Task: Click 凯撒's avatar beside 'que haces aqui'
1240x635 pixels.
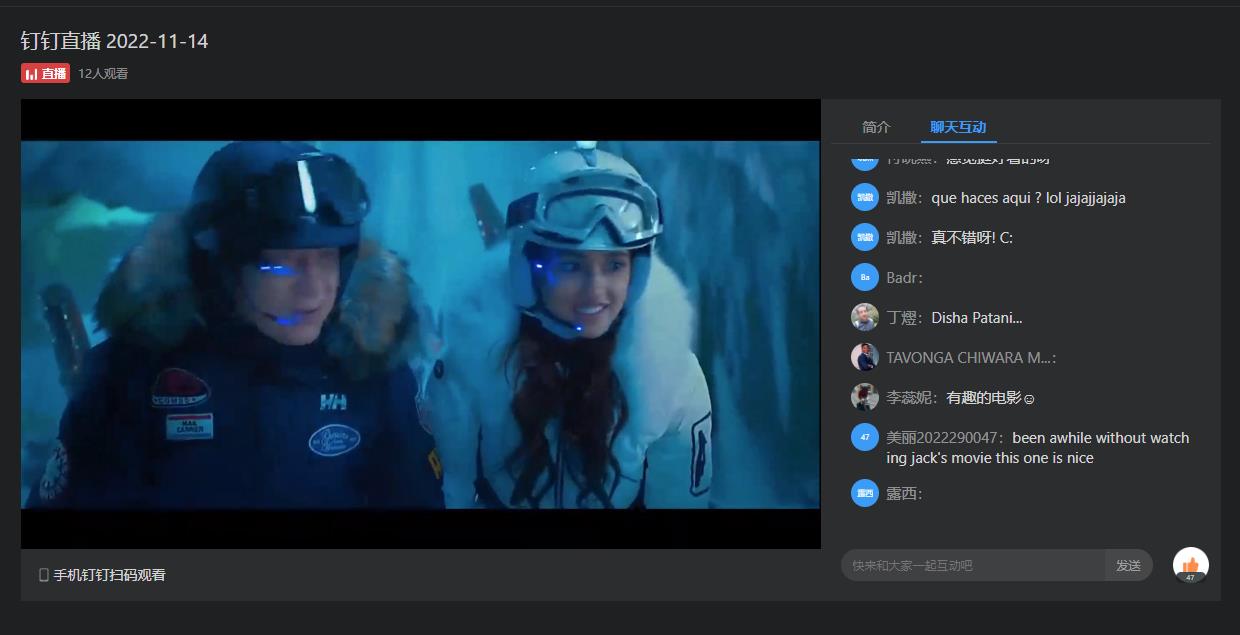Action: [x=864, y=197]
